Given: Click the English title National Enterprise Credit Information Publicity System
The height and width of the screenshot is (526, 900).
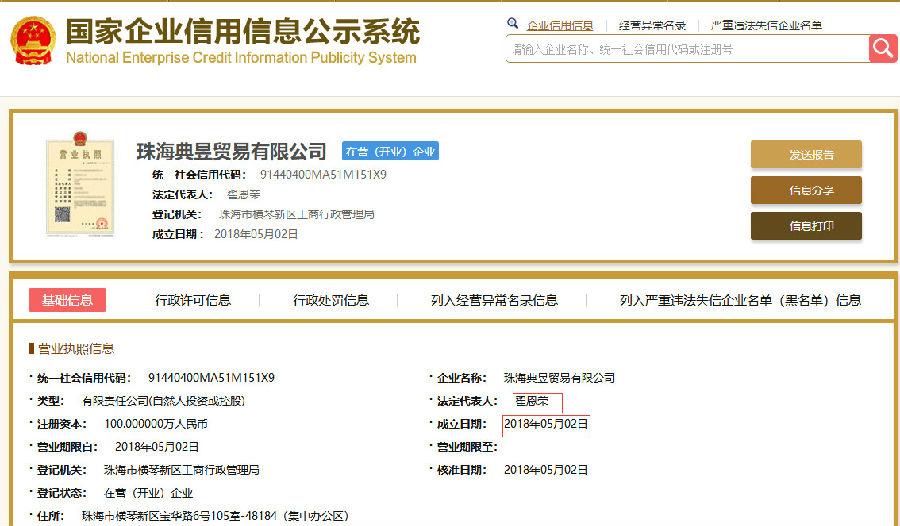Looking at the screenshot, I should point(241,57).
